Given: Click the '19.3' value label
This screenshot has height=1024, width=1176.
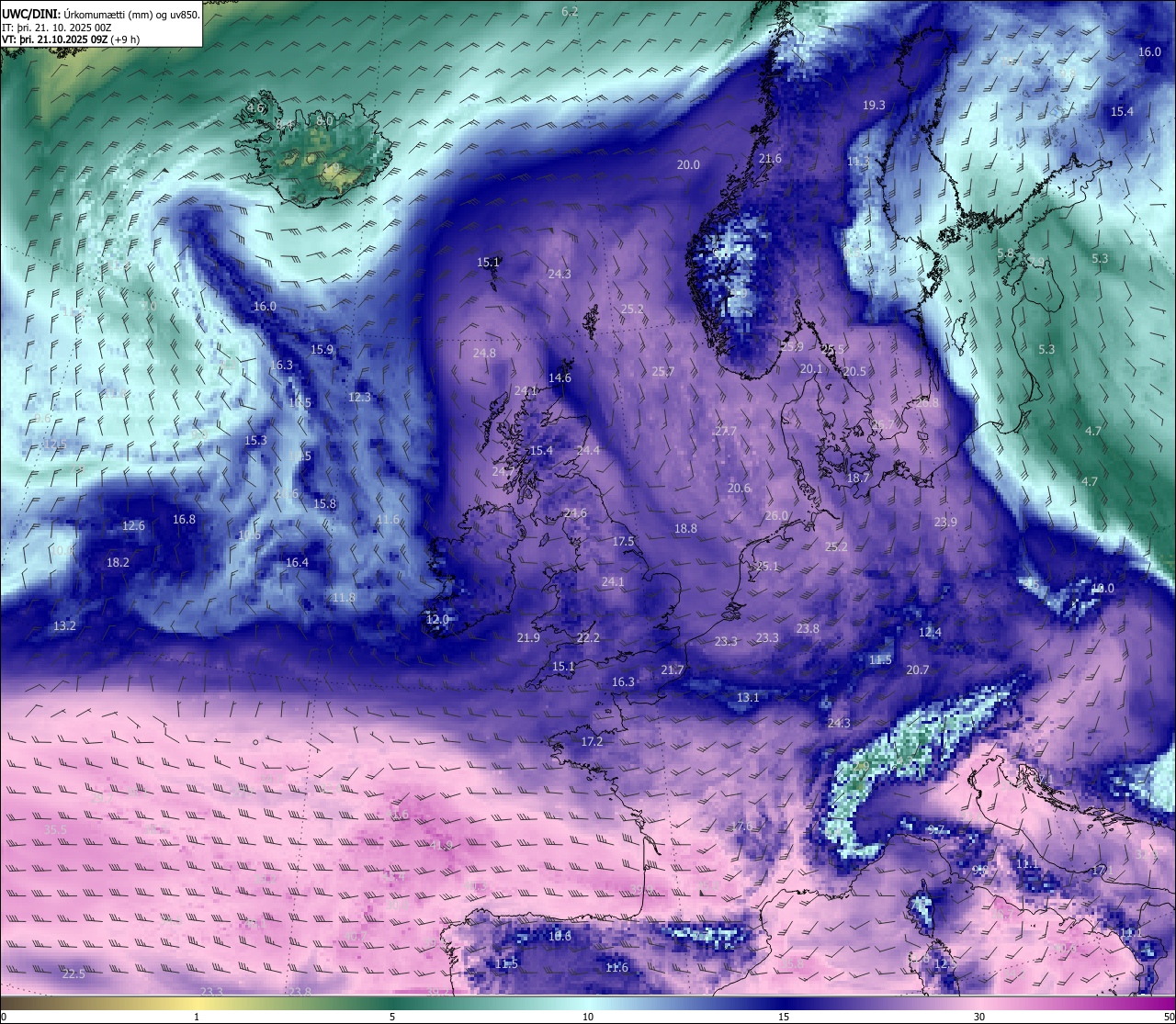Looking at the screenshot, I should coord(874,106).
